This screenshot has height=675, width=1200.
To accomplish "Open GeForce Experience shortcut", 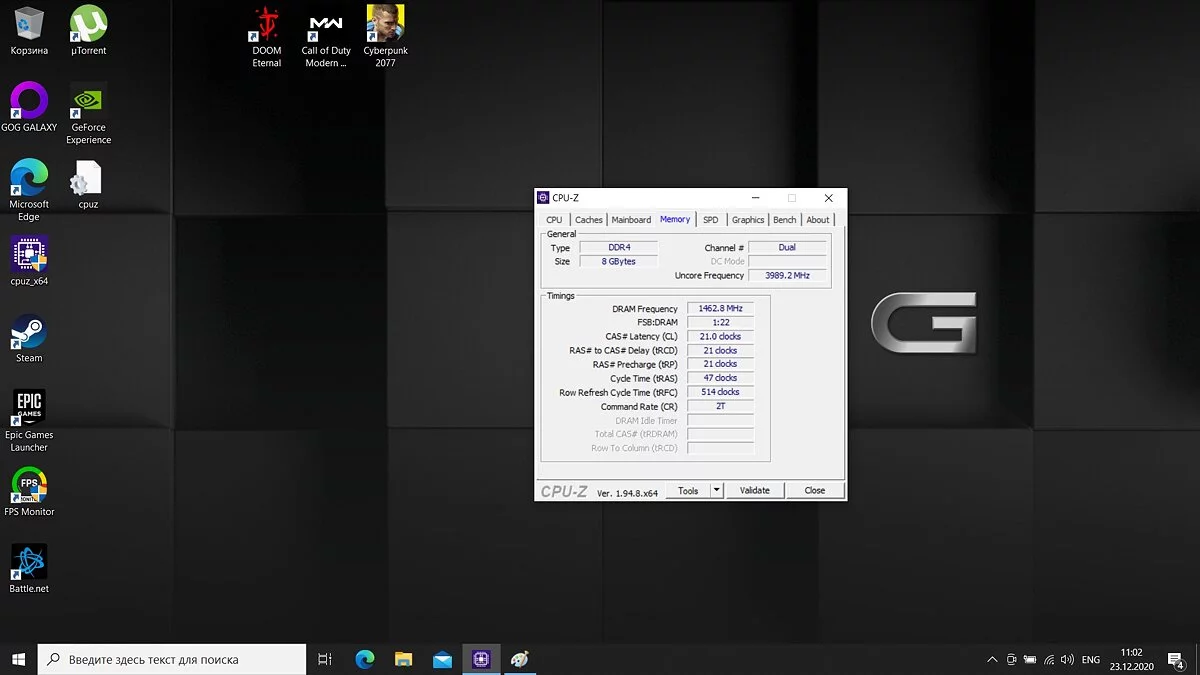I will [89, 102].
